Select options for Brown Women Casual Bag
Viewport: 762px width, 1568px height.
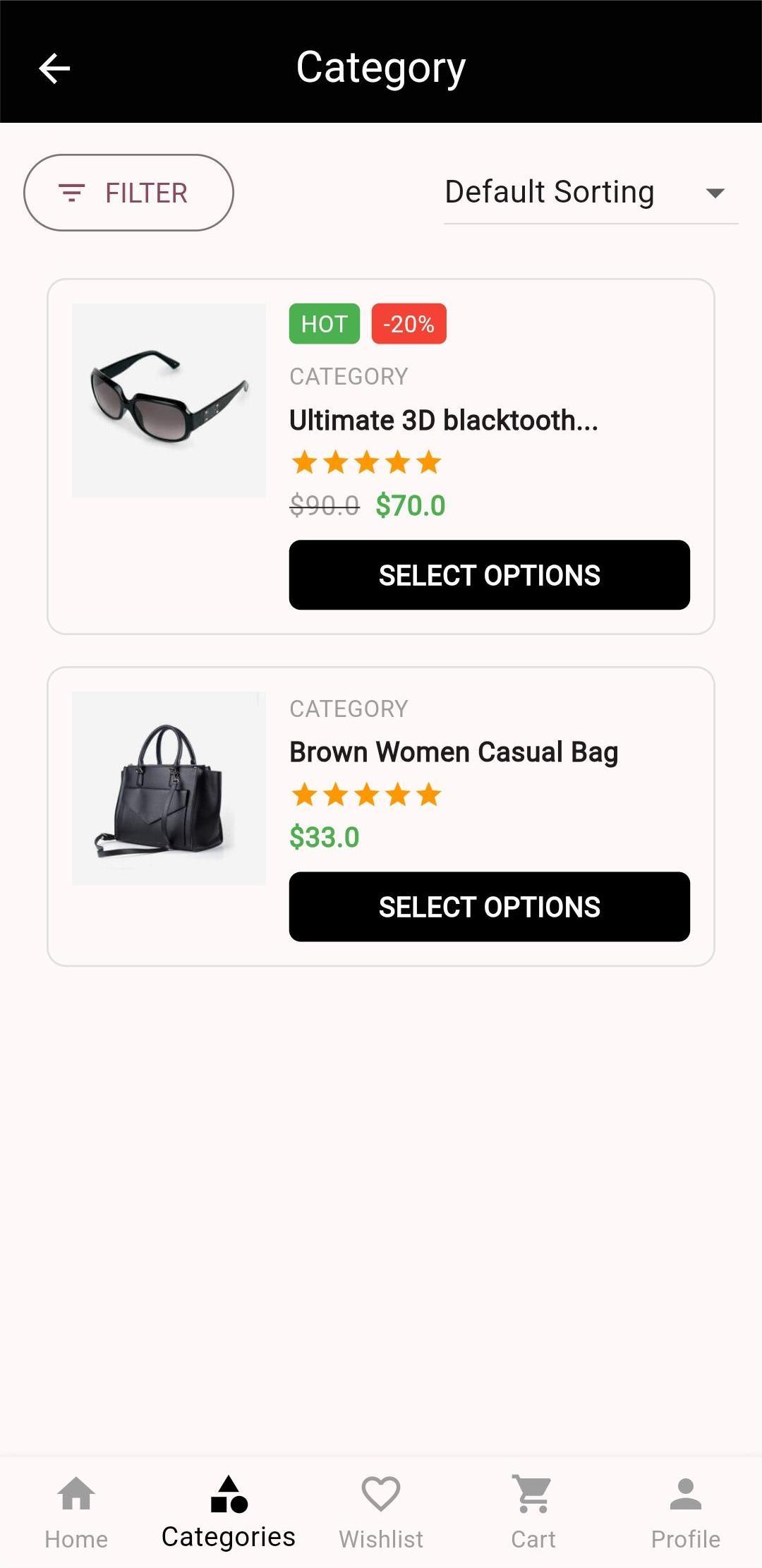(x=489, y=907)
